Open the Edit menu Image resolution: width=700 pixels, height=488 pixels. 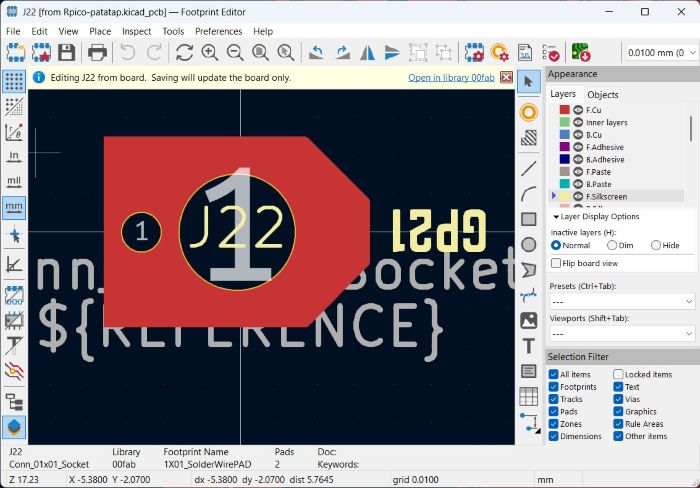click(x=39, y=31)
